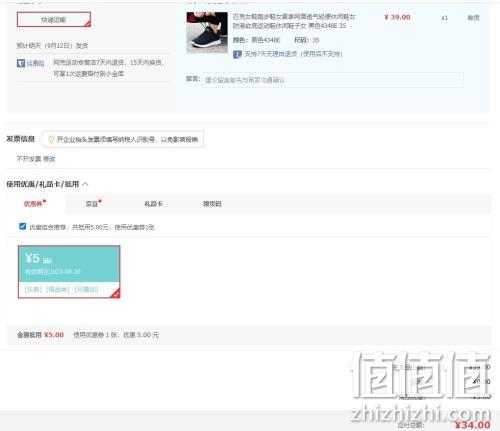
Task: Click the [可叠加] tag on the coupon
Action: pyautogui.click(x=86, y=289)
